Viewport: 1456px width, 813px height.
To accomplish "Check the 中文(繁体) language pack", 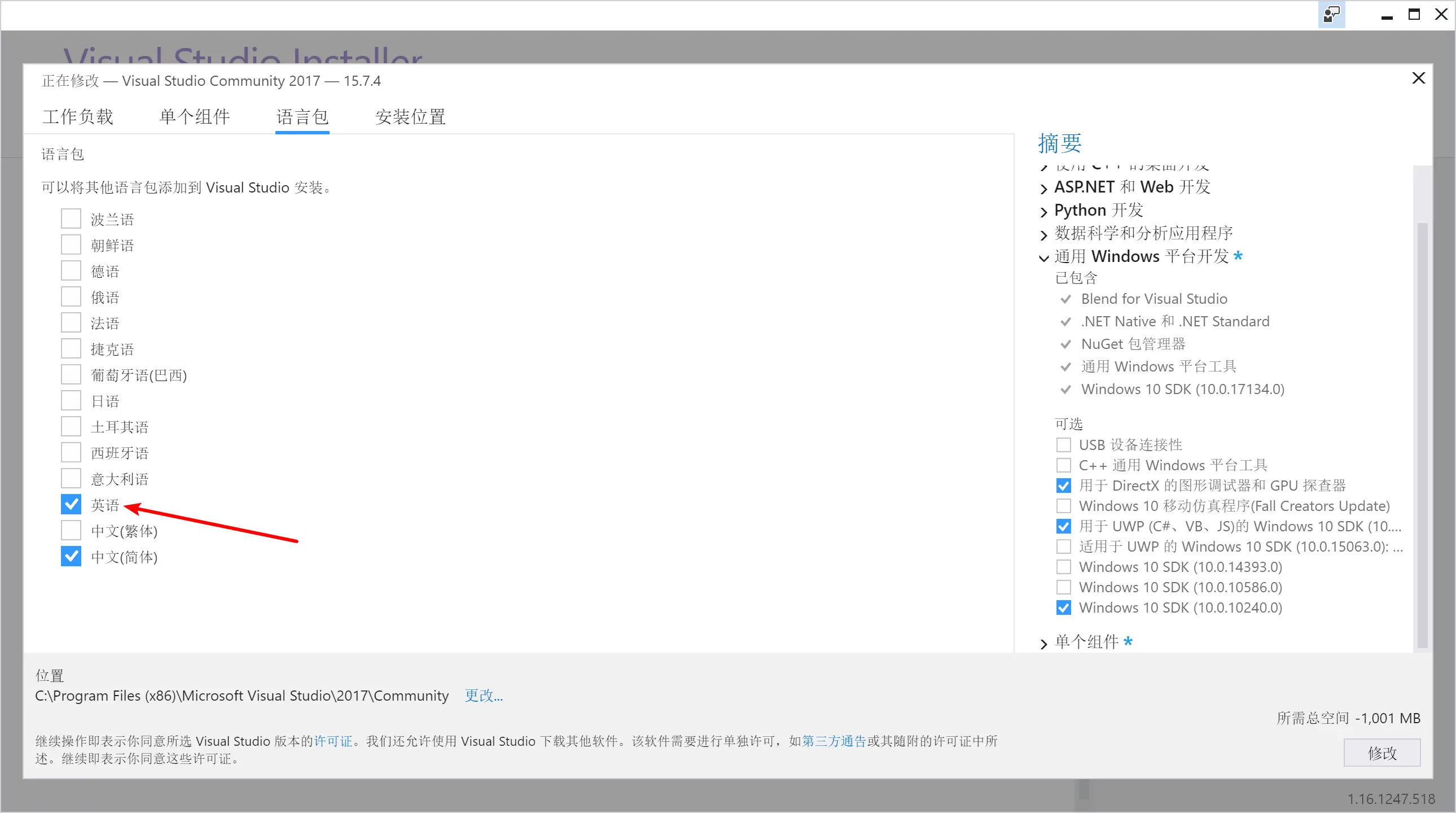I will [71, 530].
